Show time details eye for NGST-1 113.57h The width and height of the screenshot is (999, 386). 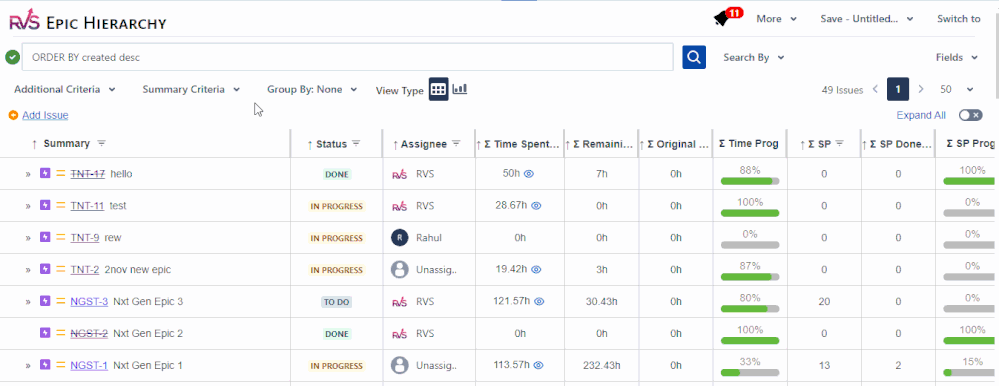tap(539, 365)
